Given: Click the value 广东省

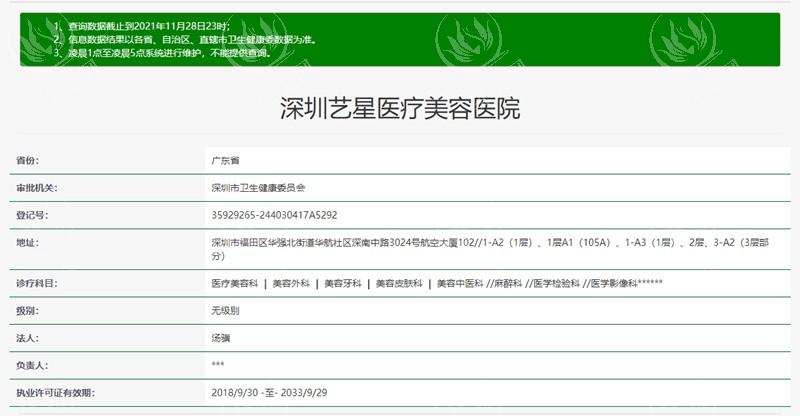Looking at the screenshot, I should (x=226, y=160).
